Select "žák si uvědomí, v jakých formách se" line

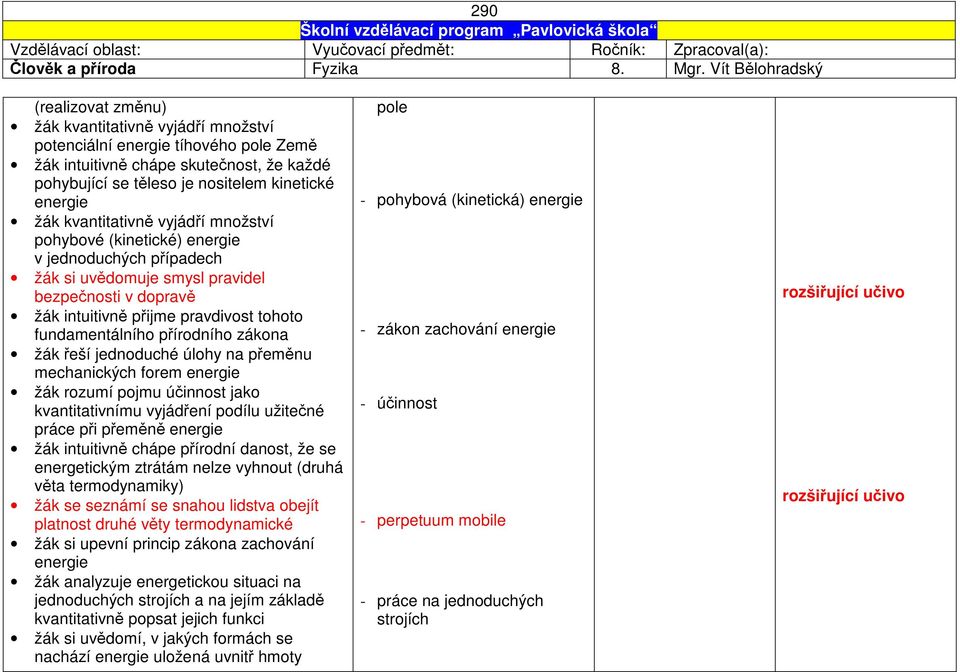coord(163,638)
